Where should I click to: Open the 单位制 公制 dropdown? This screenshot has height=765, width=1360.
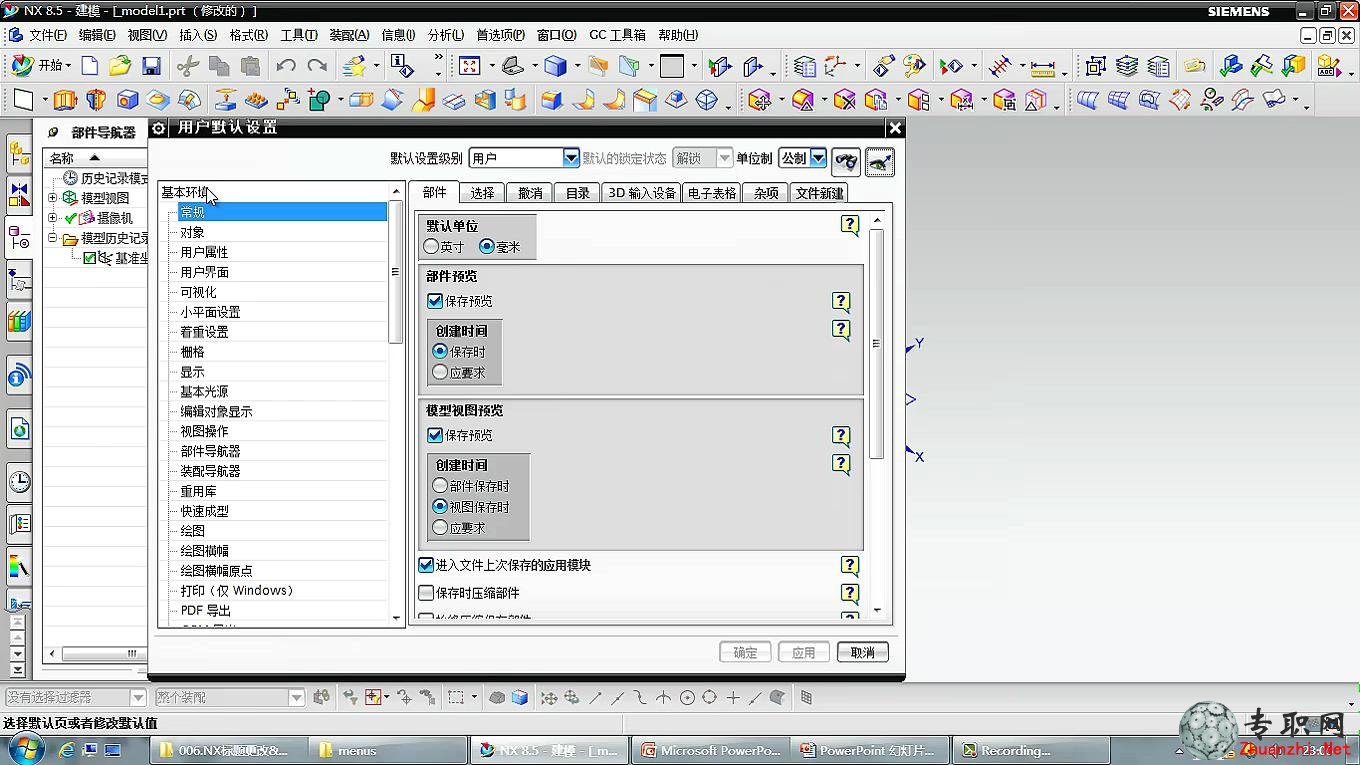818,158
